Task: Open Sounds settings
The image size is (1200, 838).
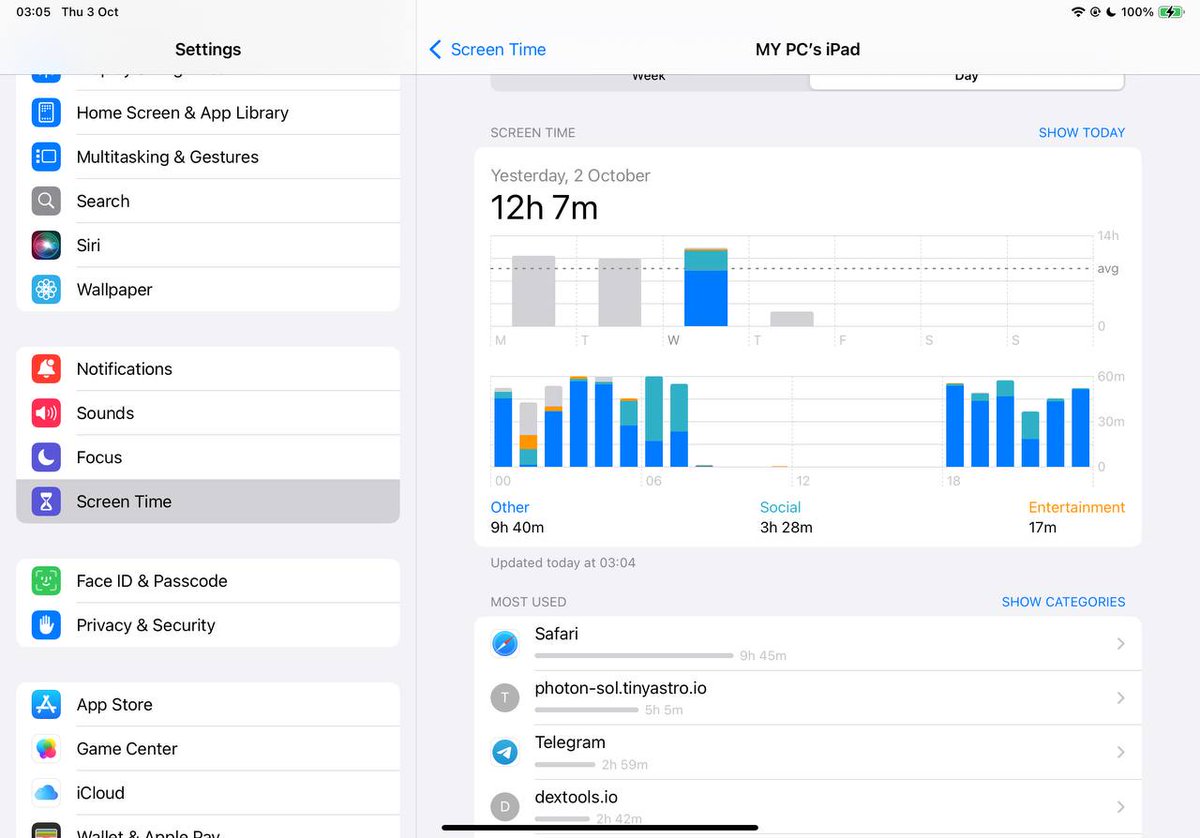Action: tap(208, 413)
